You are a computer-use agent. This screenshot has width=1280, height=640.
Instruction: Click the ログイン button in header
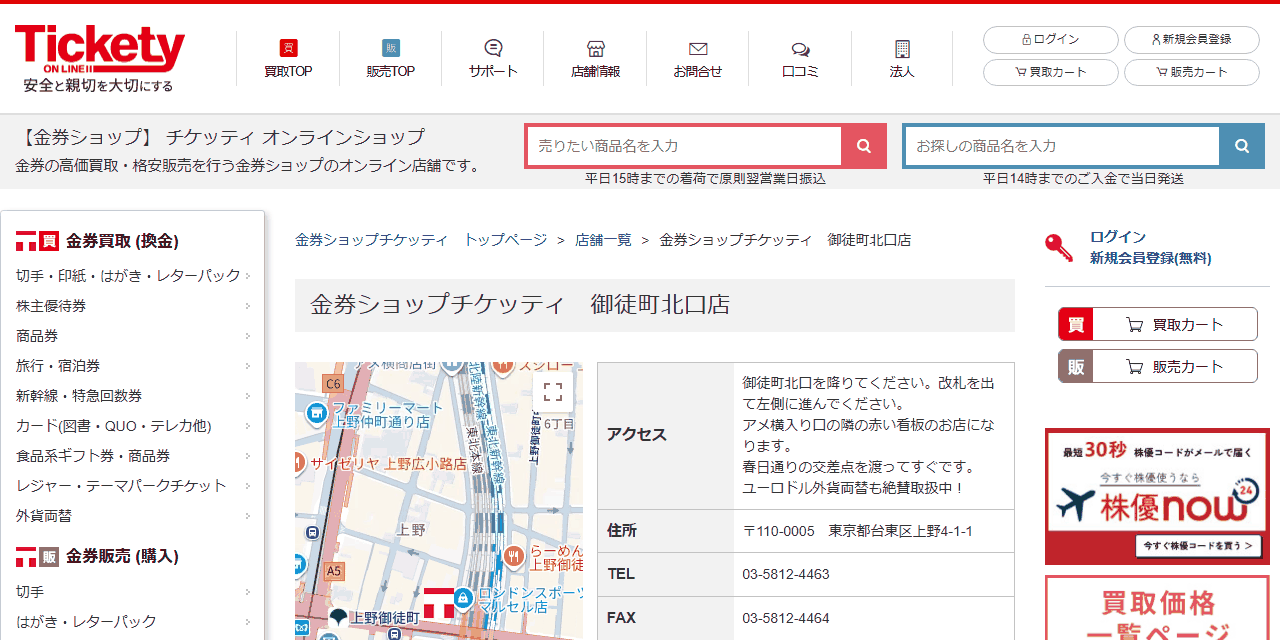pyautogui.click(x=1051, y=40)
